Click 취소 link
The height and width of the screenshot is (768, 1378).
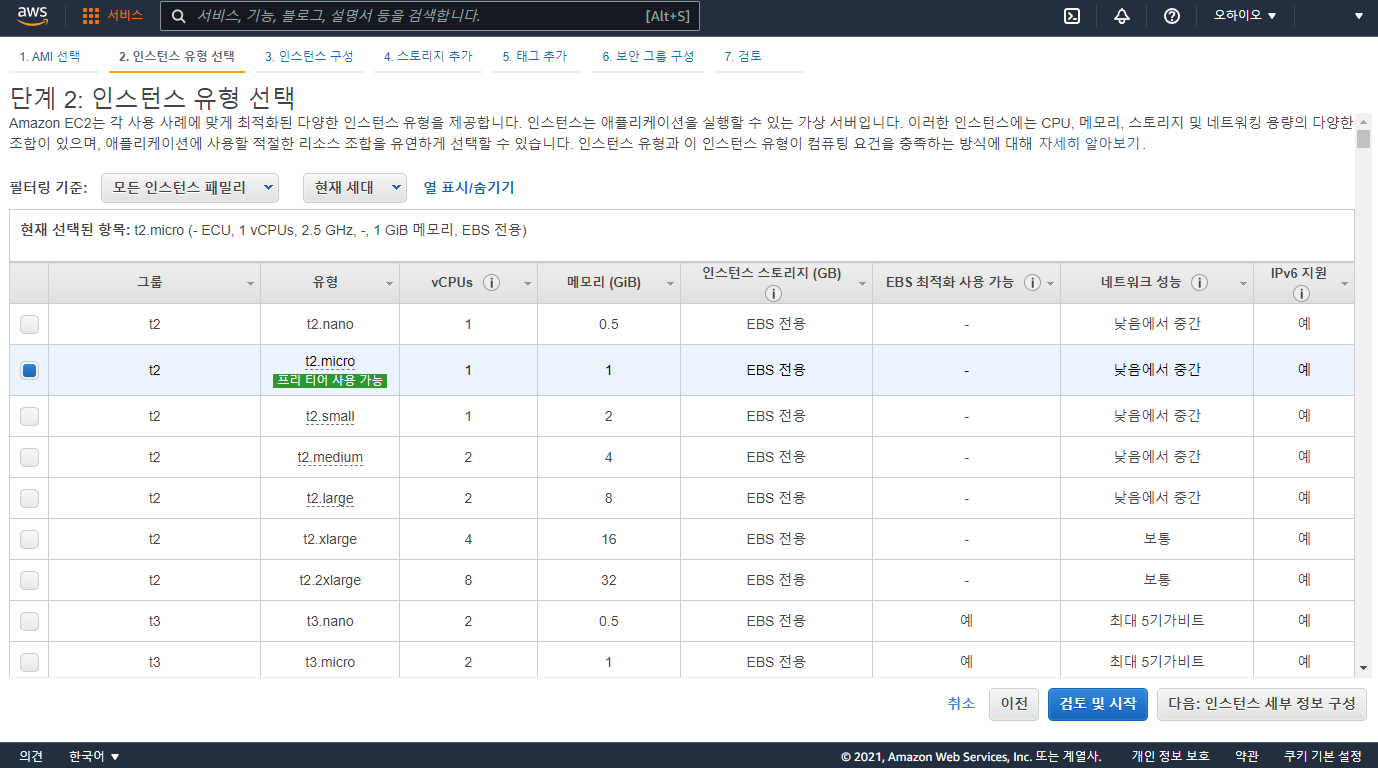[961, 704]
